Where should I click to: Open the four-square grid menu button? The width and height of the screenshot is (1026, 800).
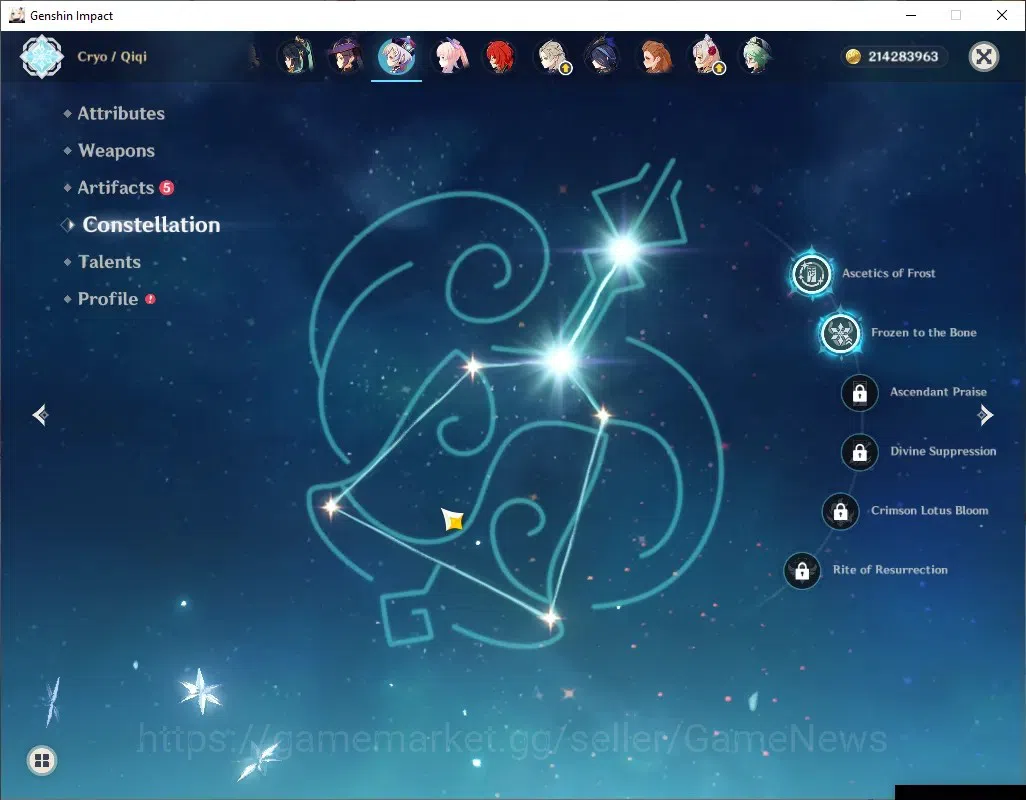pos(42,760)
